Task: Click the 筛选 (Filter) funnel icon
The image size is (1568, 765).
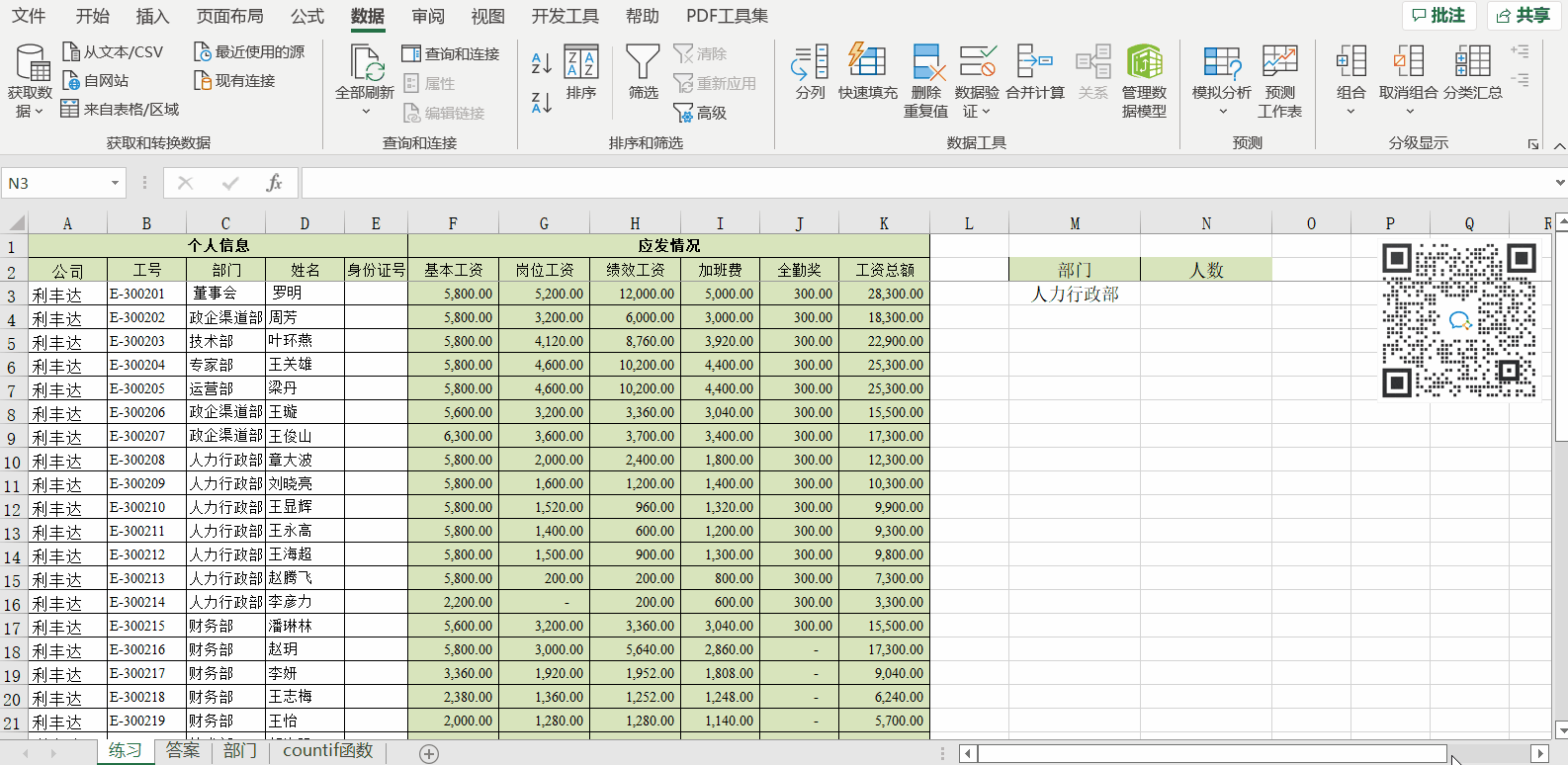Action: coord(643,63)
